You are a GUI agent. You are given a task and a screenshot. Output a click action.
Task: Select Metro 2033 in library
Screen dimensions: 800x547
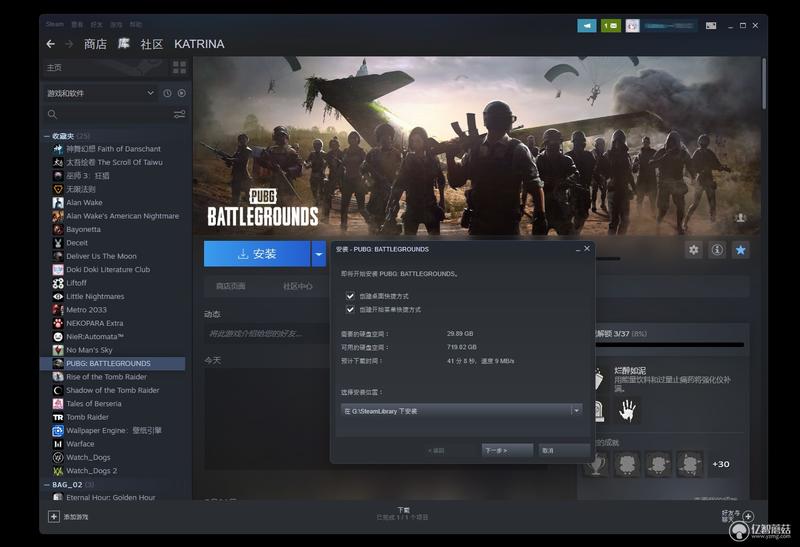point(80,310)
